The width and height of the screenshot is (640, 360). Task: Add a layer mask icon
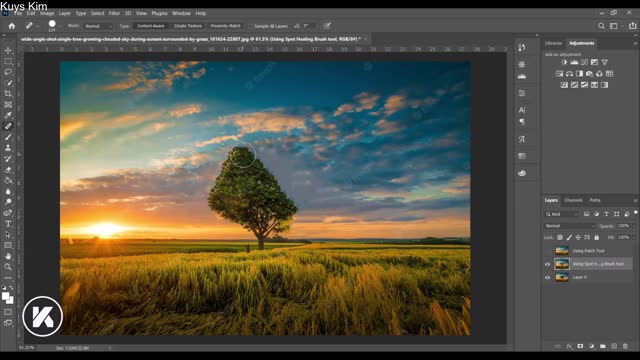click(x=580, y=346)
